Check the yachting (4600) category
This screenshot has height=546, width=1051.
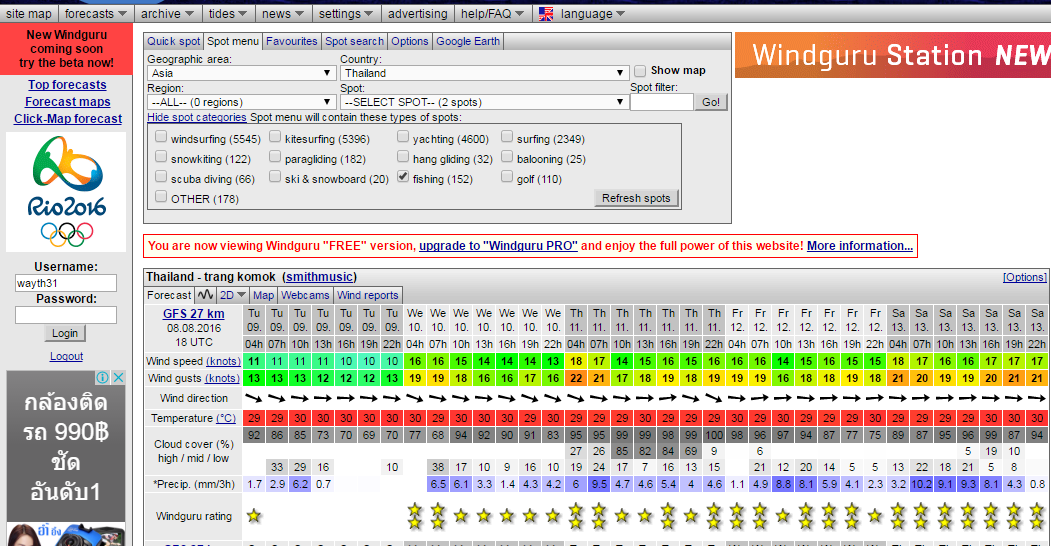(403, 137)
